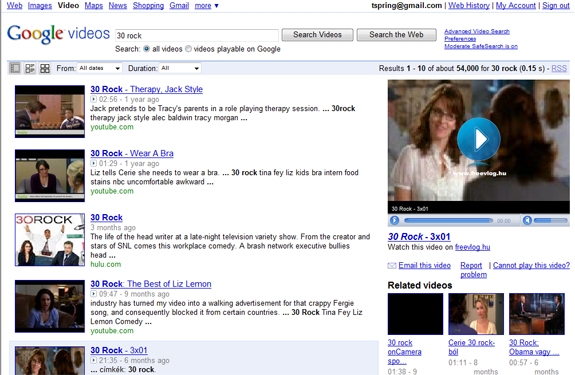This screenshot has height=375, width=575.
Task: Open My Account link
Action: pyautogui.click(x=516, y=5)
